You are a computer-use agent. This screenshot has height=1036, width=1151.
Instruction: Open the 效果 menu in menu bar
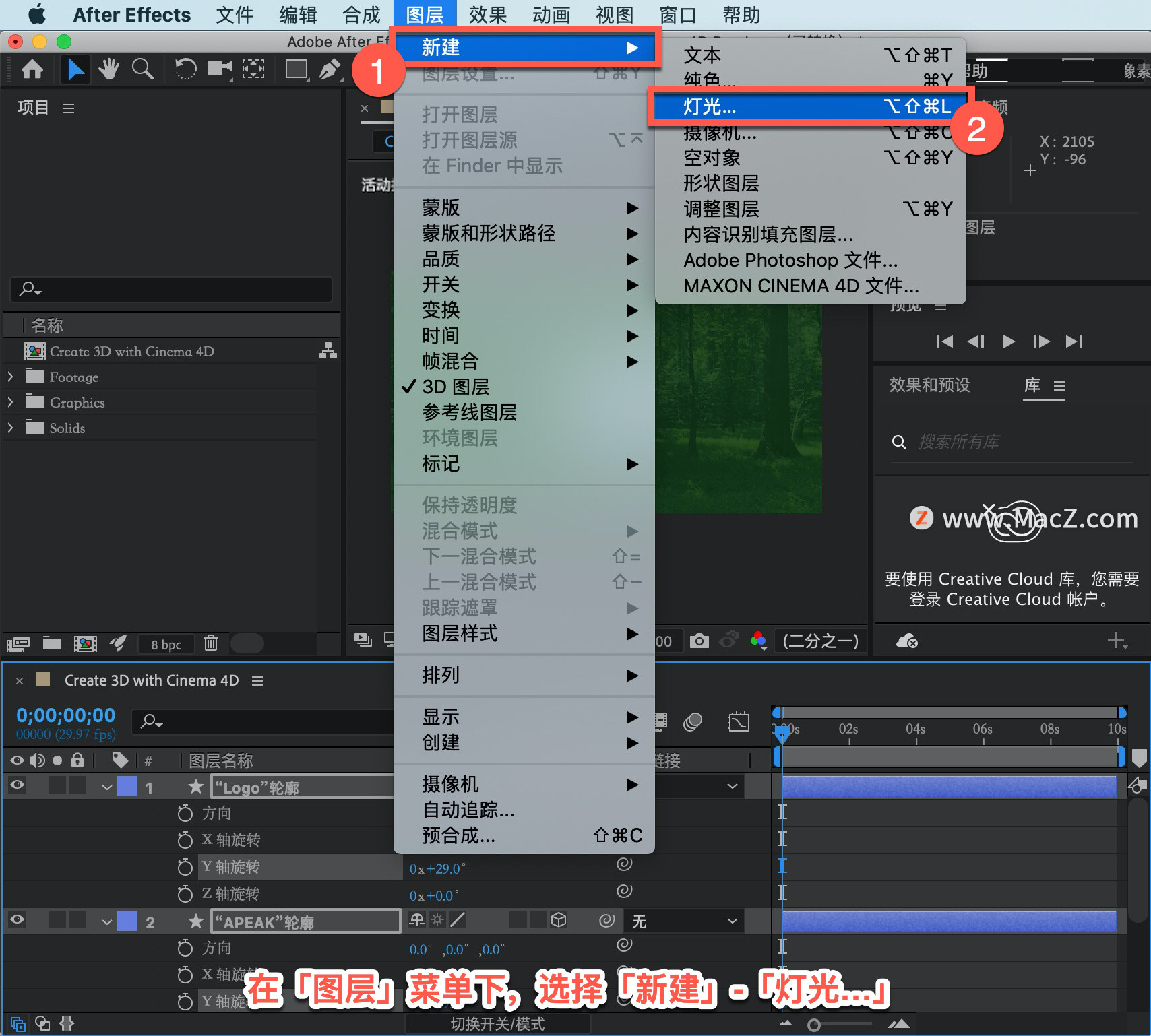pyautogui.click(x=488, y=15)
